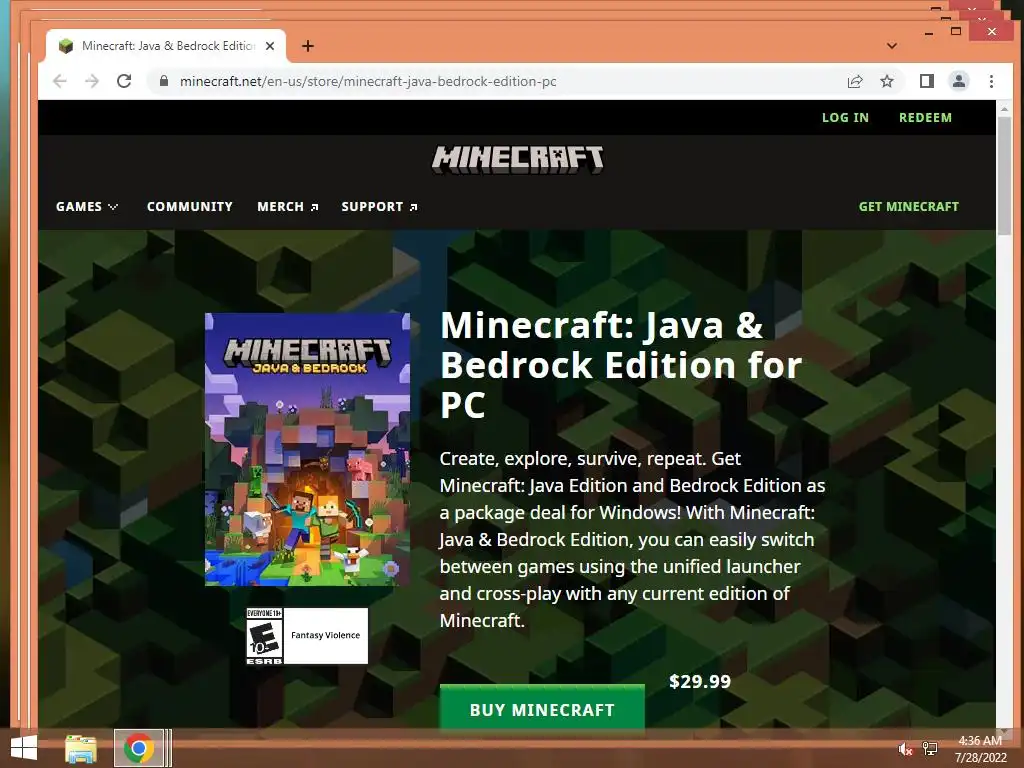Viewport: 1024px width, 768px height.
Task: Click the Minecraft logo in the header
Action: tap(517, 159)
